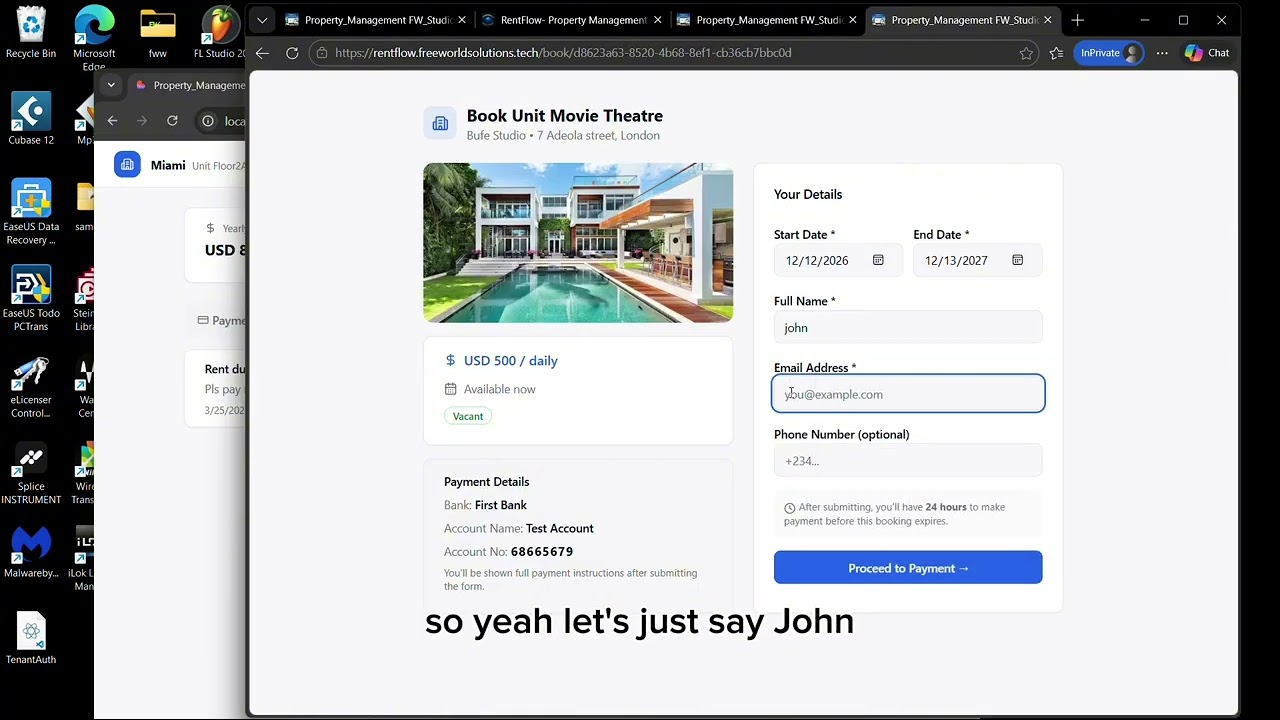The width and height of the screenshot is (1280, 720).
Task: Click the Book Unit Movie Theatre heading
Action: [x=565, y=116]
